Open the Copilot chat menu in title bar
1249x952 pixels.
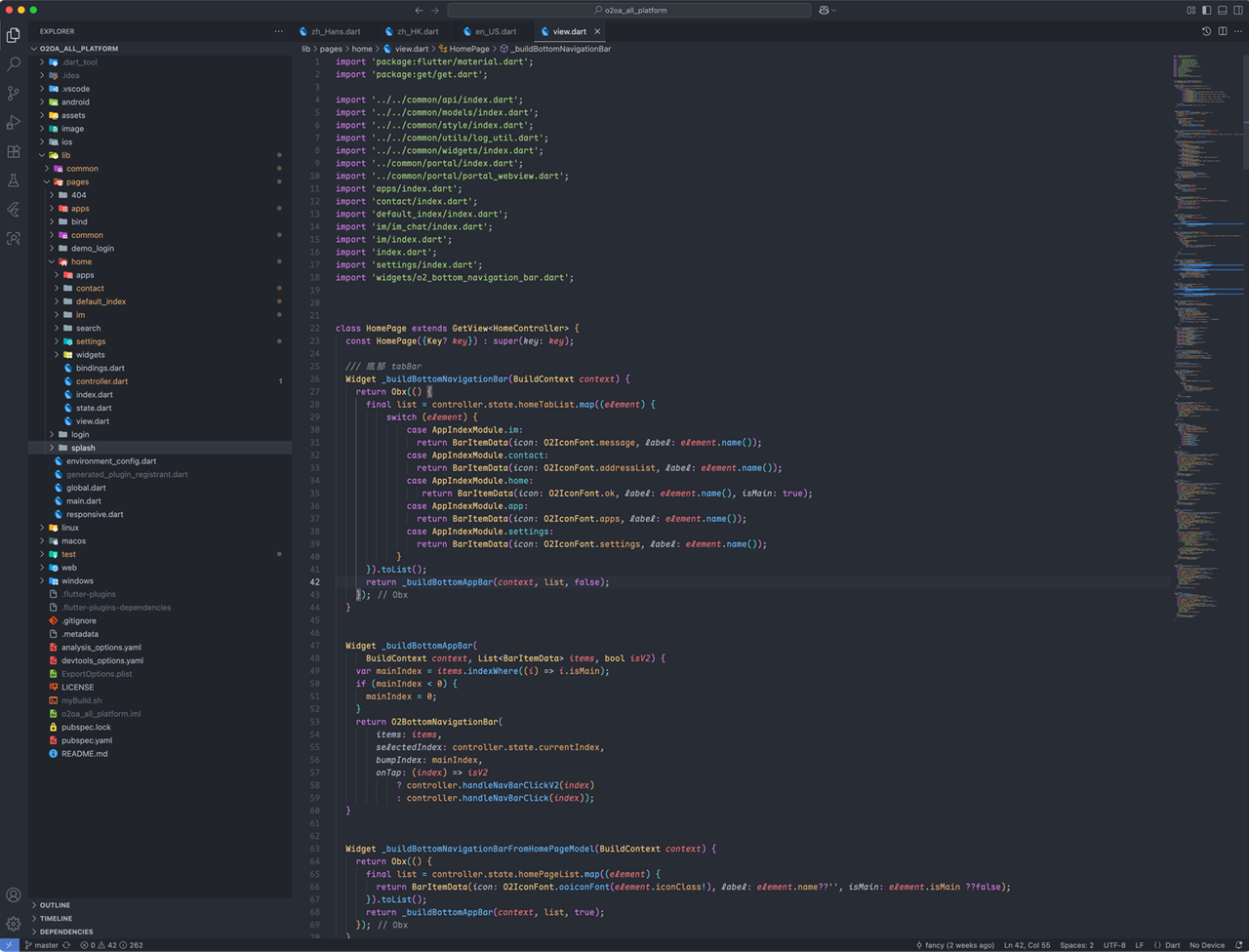tap(827, 10)
